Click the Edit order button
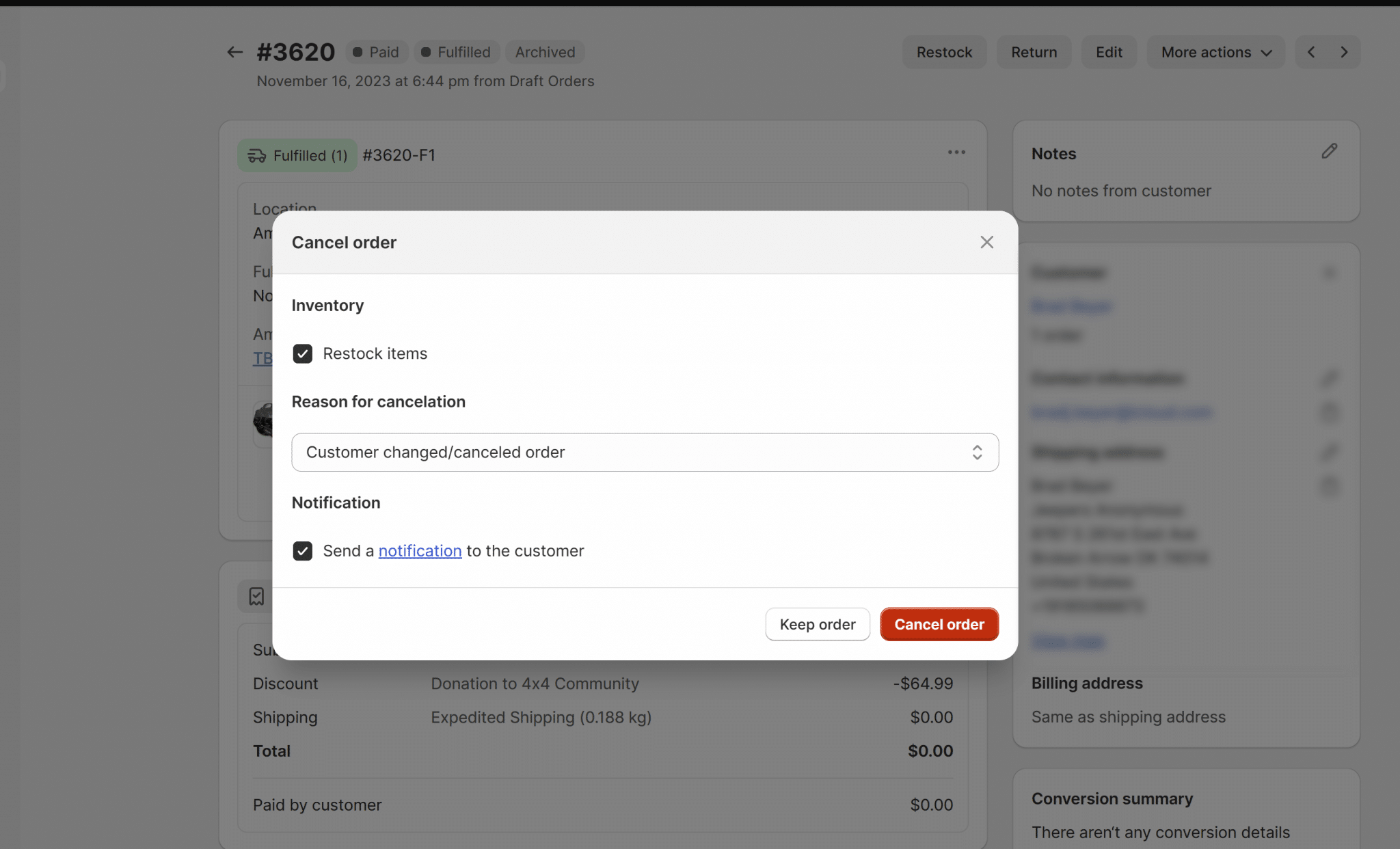1400x849 pixels. coord(1109,52)
